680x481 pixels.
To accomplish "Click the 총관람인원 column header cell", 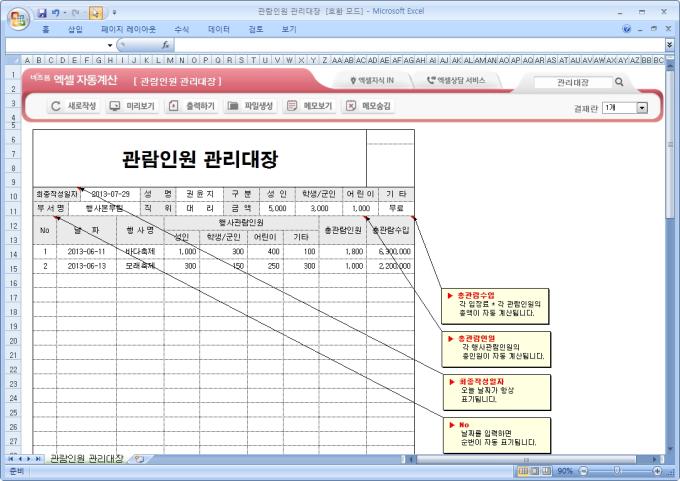I will click(343, 230).
